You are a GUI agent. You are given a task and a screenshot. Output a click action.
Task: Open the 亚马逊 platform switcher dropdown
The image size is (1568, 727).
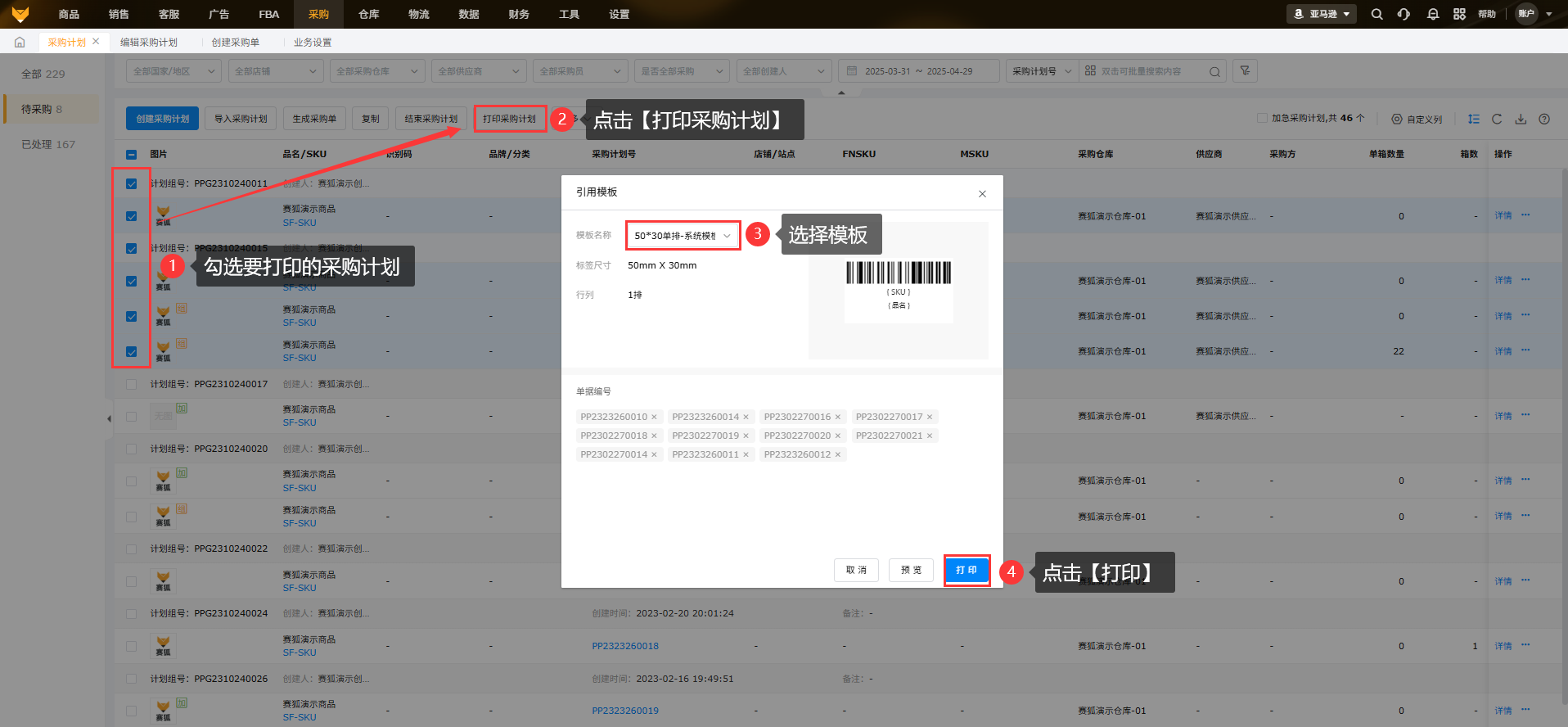[x=1322, y=14]
